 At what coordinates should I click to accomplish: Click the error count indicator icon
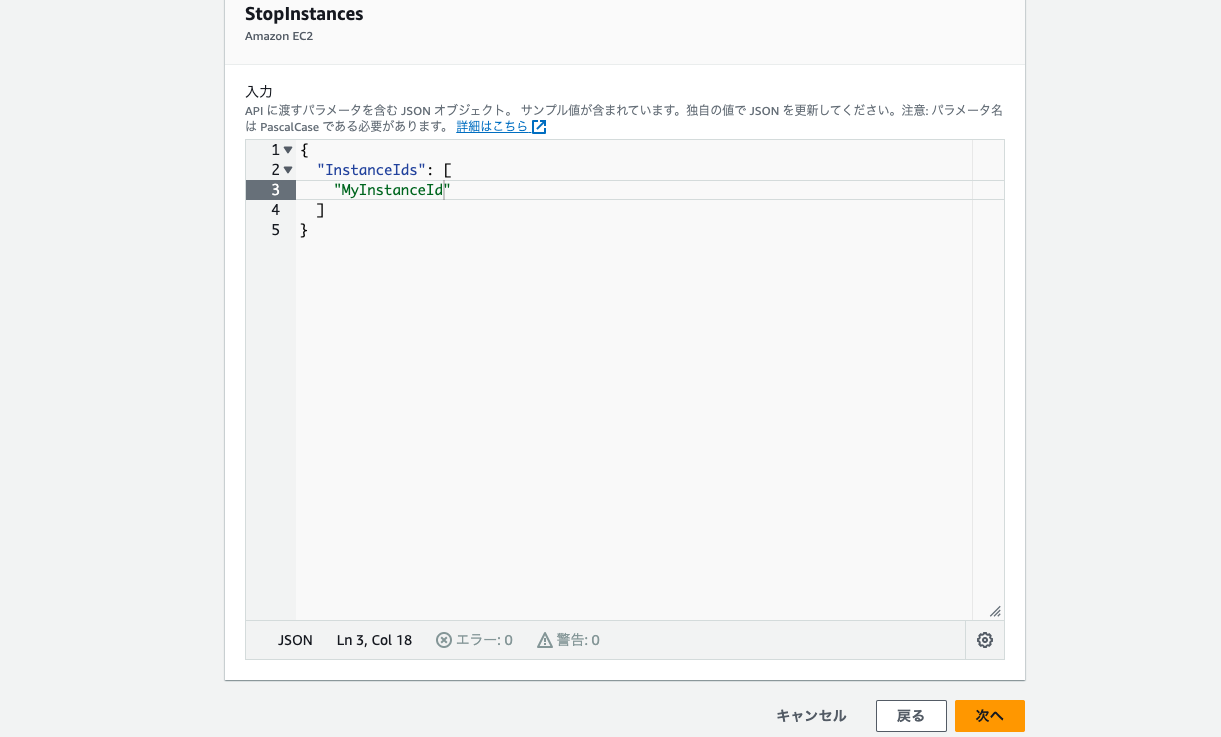click(444, 640)
